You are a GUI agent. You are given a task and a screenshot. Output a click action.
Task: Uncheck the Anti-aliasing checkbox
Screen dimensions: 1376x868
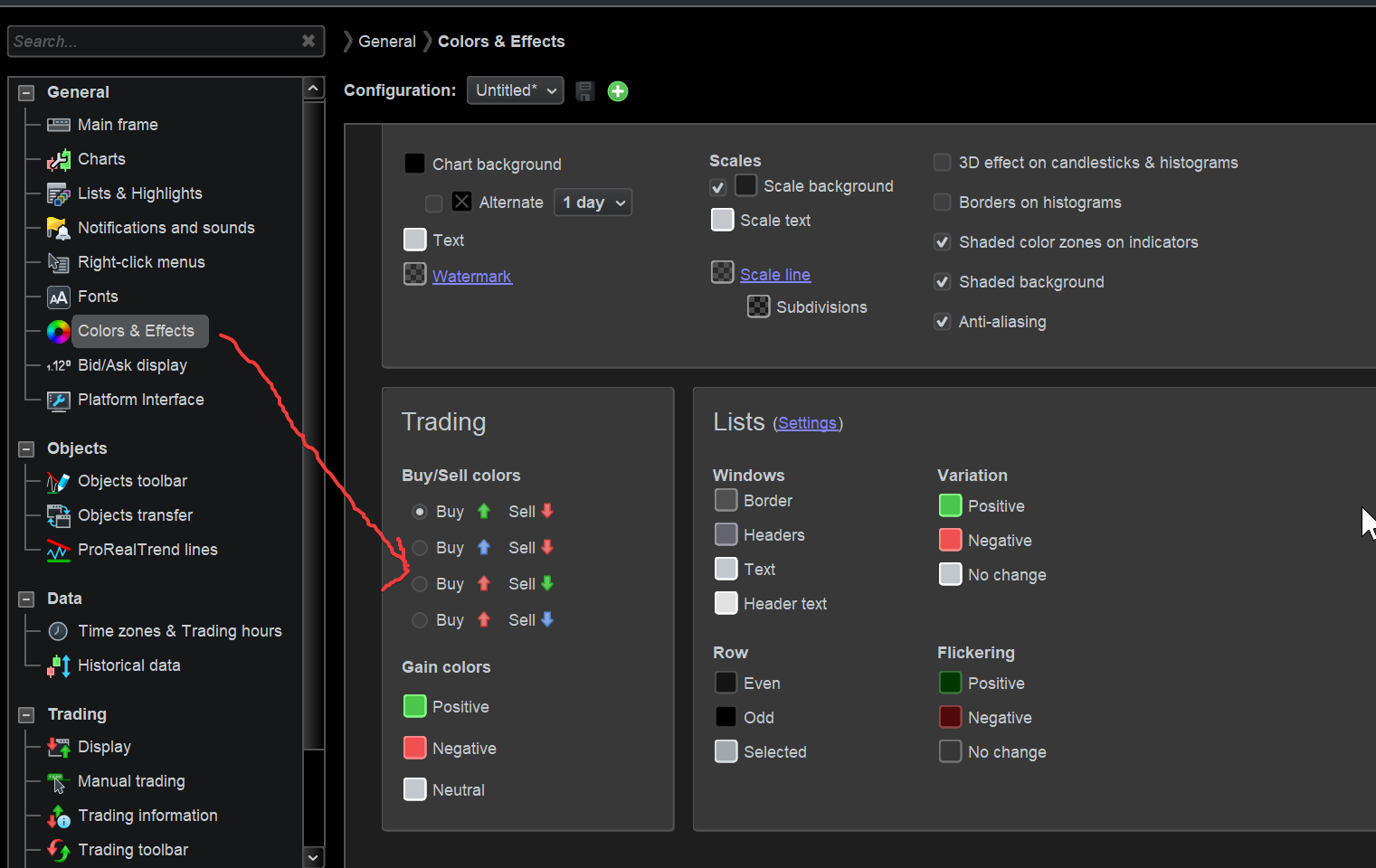point(942,322)
